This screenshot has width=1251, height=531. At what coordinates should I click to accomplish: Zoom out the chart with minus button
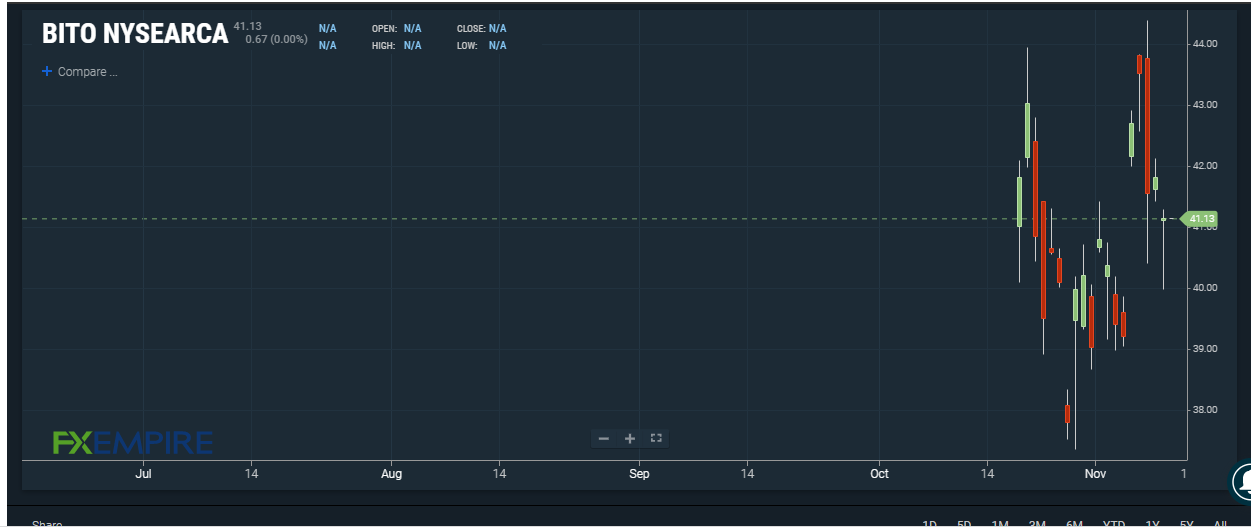click(603, 438)
